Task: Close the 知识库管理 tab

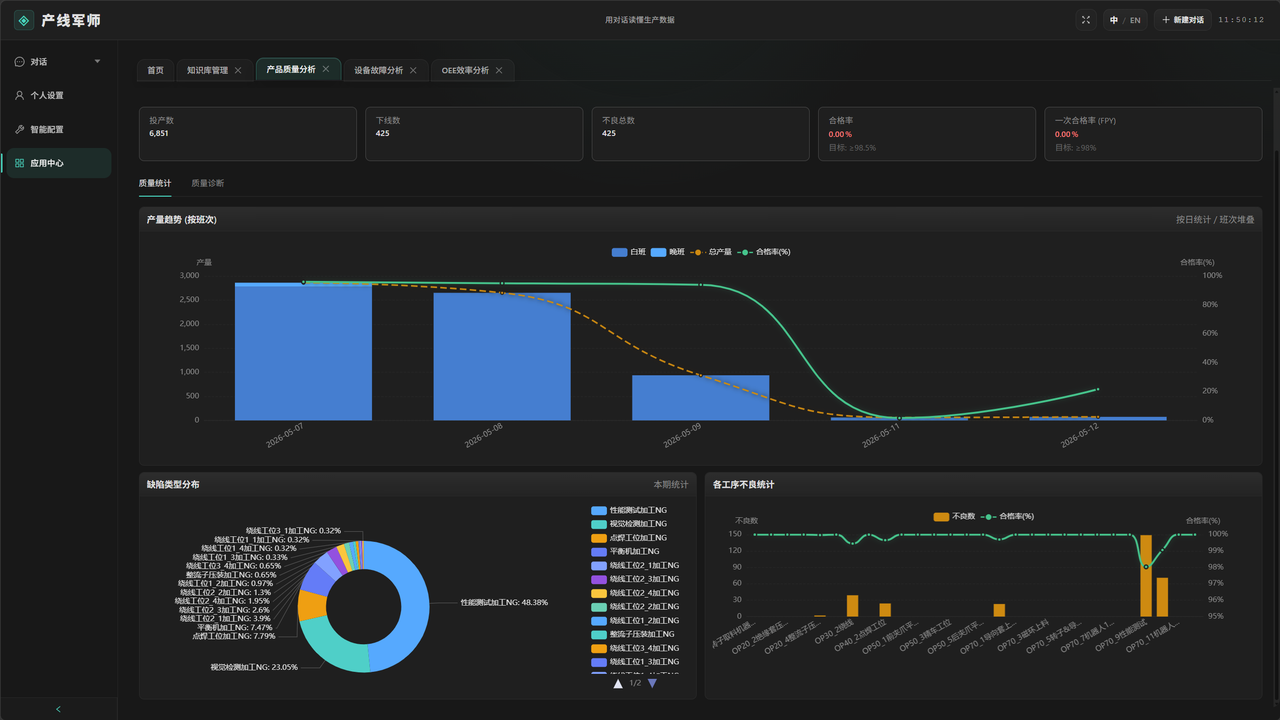Action: coord(238,70)
